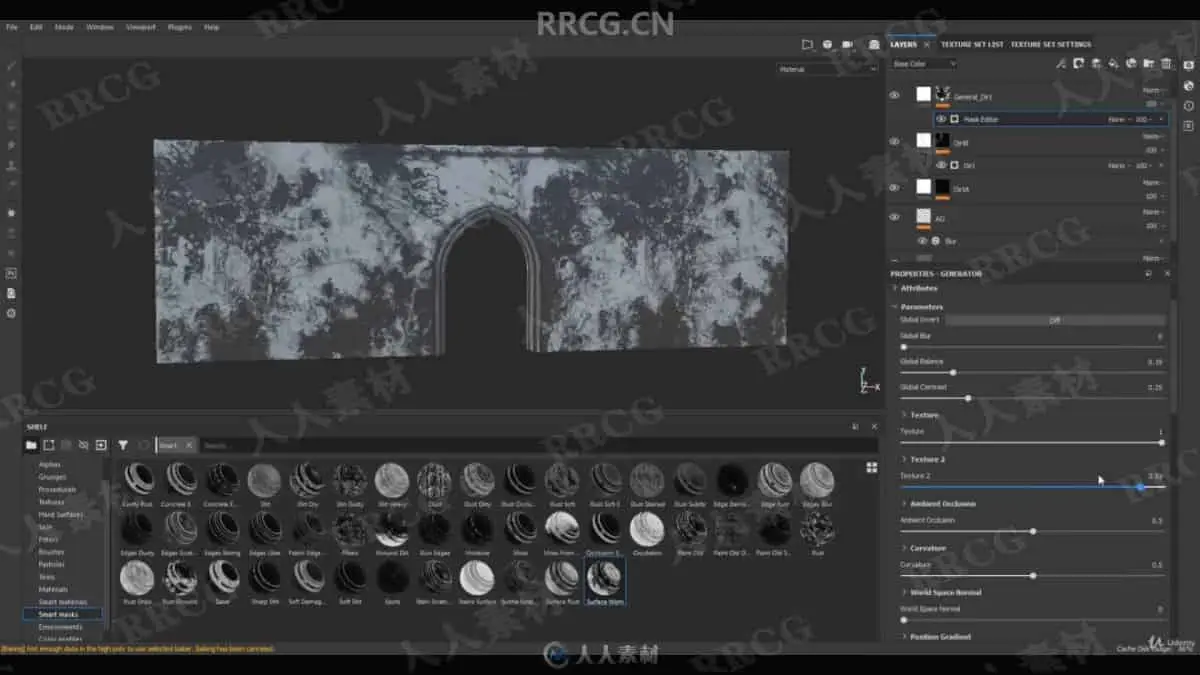Select the Mask Editor generator row
Viewport: 1200px width, 675px height.
(x=1050, y=119)
